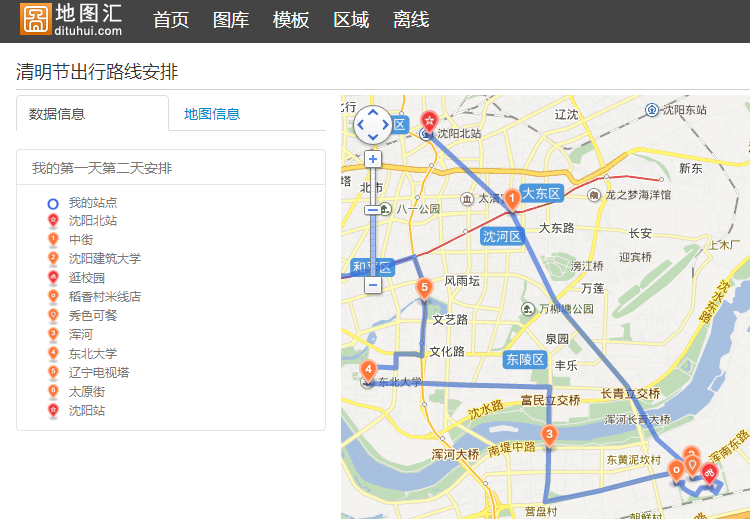750x519 pixels.
Task: Click map marker number 1 near 大东区
Action: pos(511,199)
